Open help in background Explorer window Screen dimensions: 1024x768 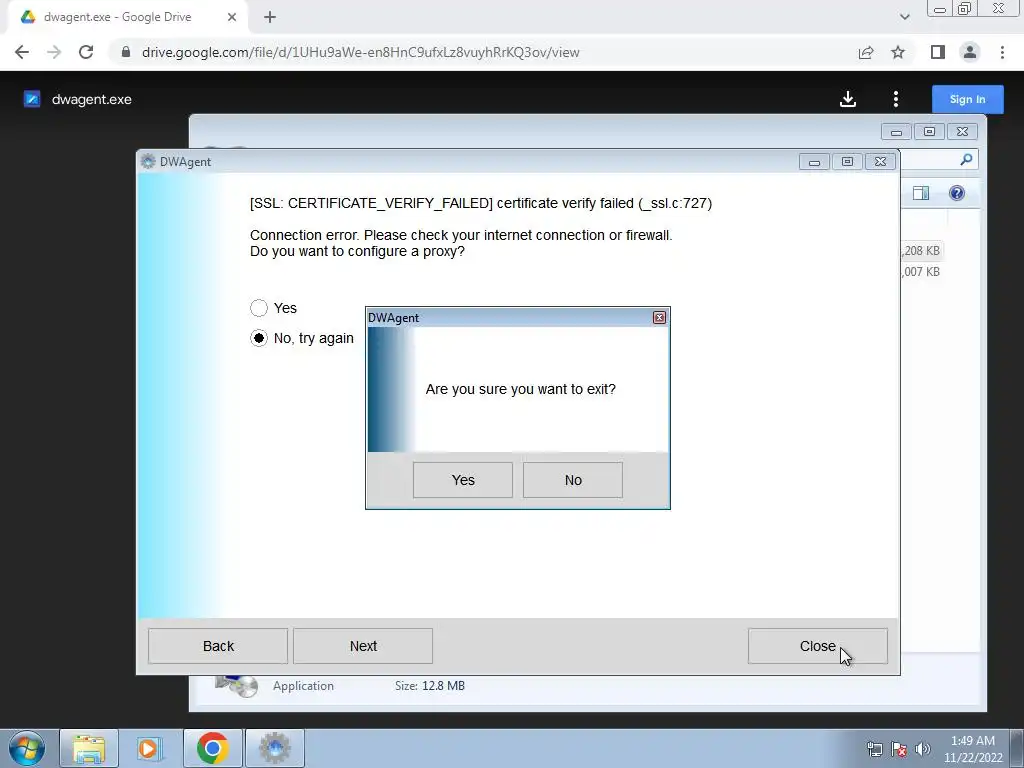pyautogui.click(x=957, y=193)
